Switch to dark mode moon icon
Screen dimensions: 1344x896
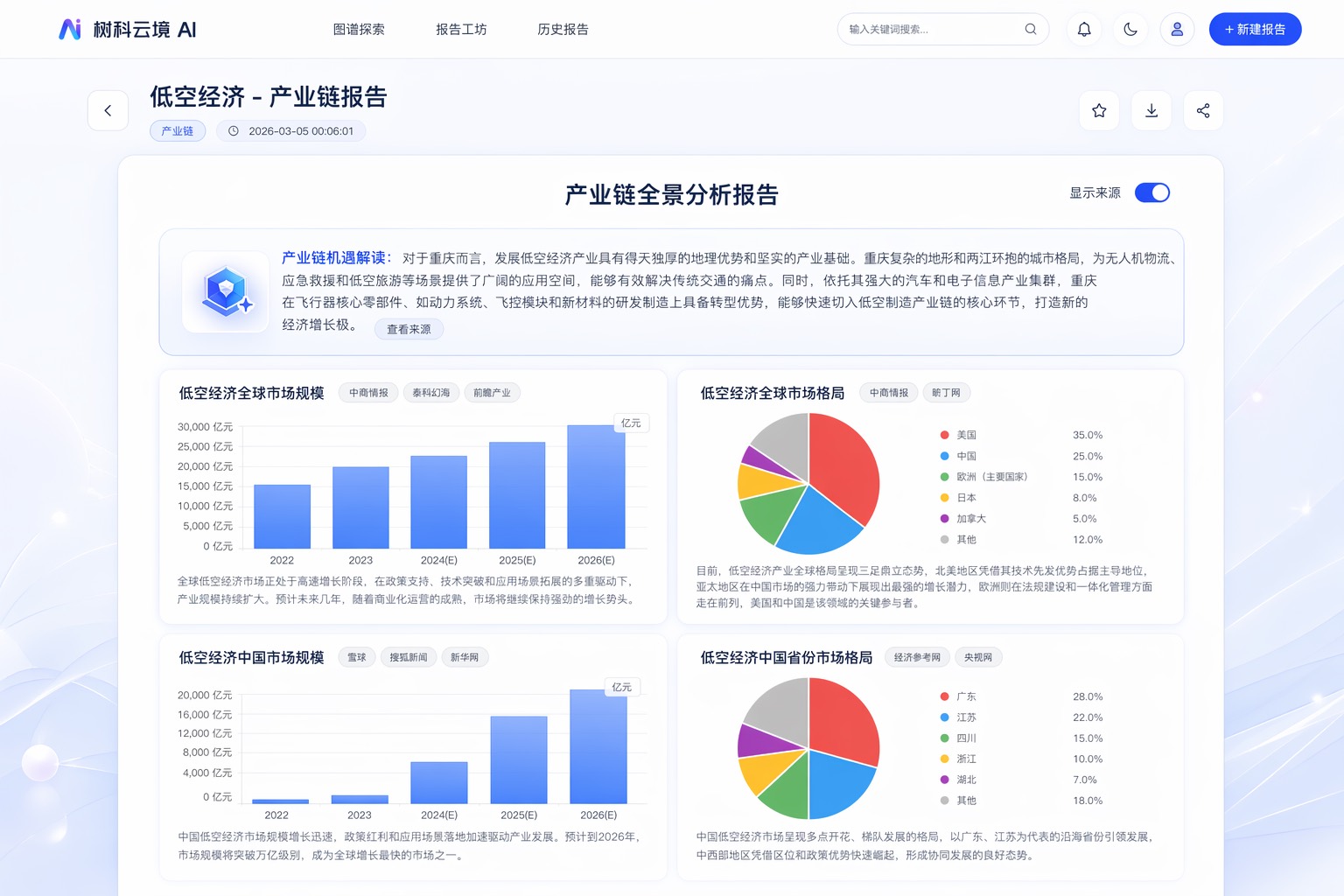click(x=1130, y=29)
